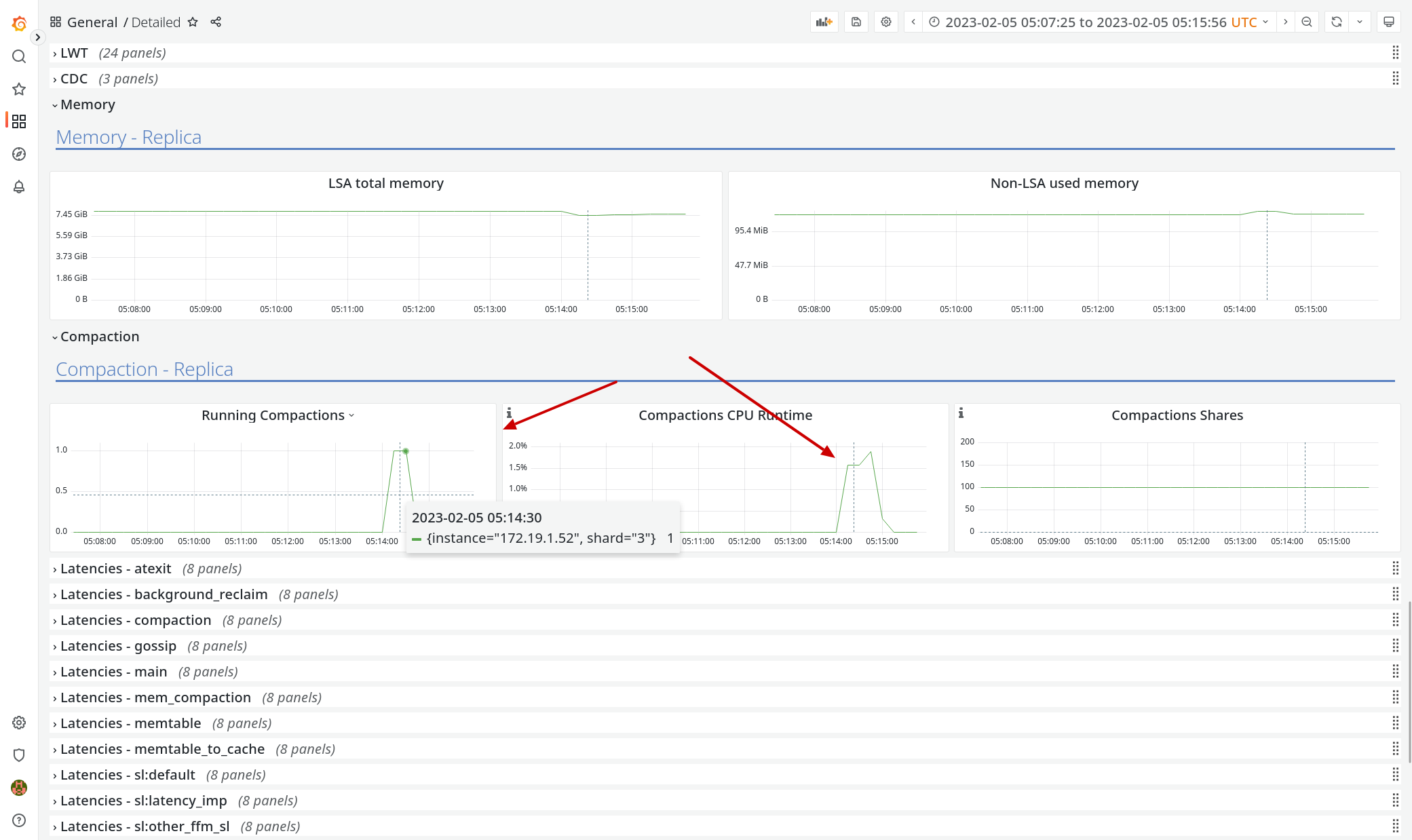1412x840 pixels.
Task: Open the Starred dashboards sidebar icon
Action: tap(19, 89)
